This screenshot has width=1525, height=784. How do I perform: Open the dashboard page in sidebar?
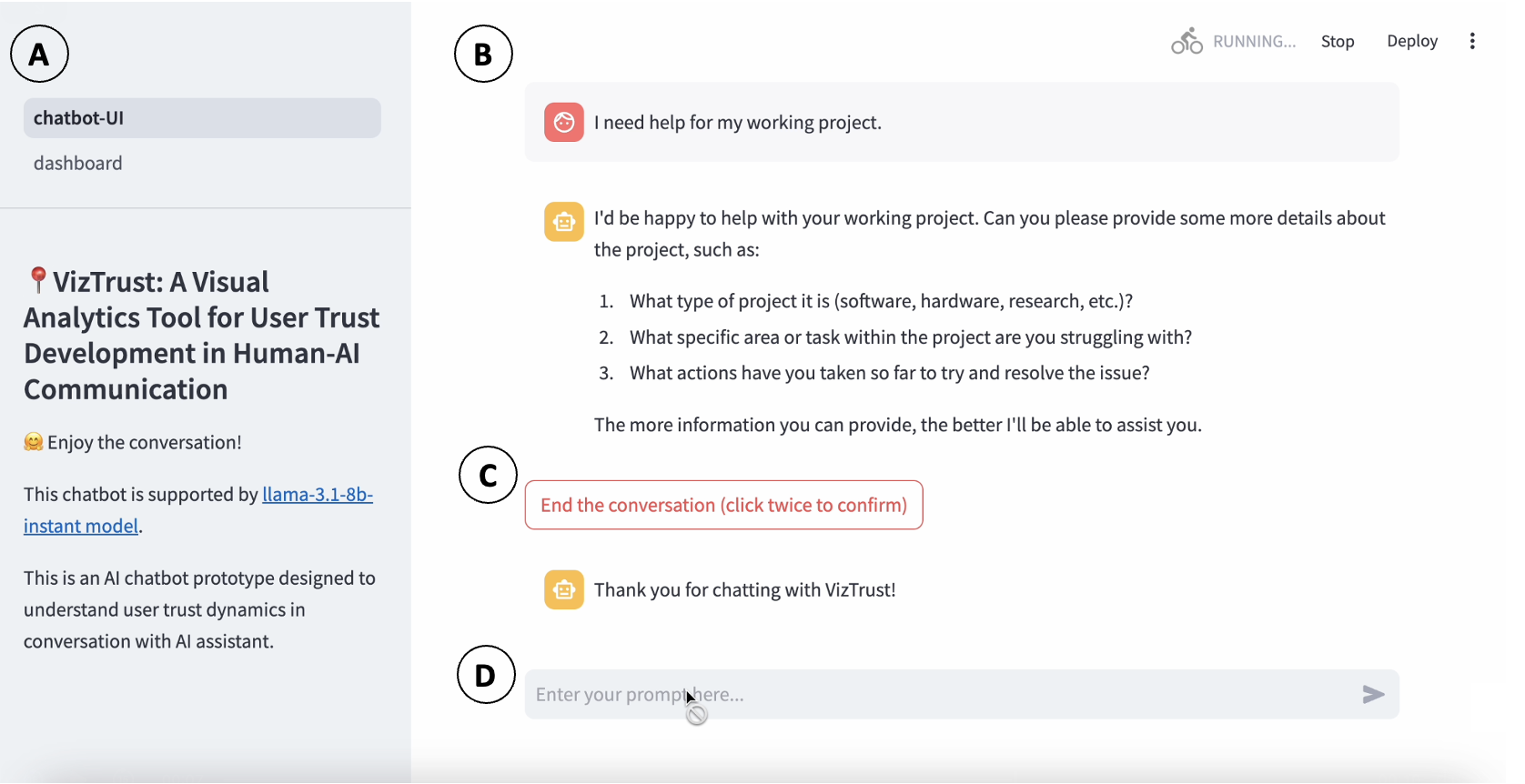pyautogui.click(x=78, y=164)
